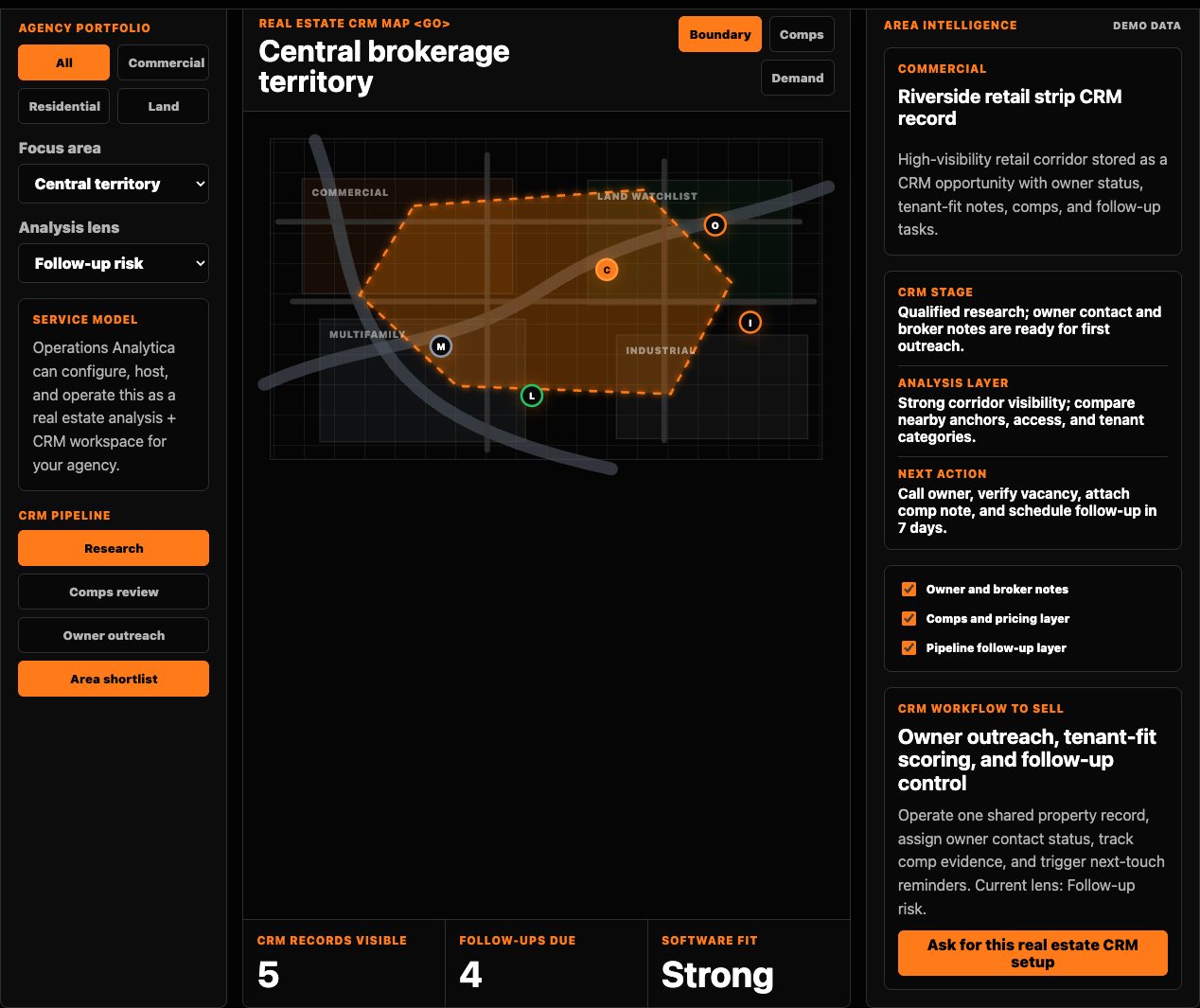
Task: Select the orange C commercial map marker
Action: click(x=607, y=270)
